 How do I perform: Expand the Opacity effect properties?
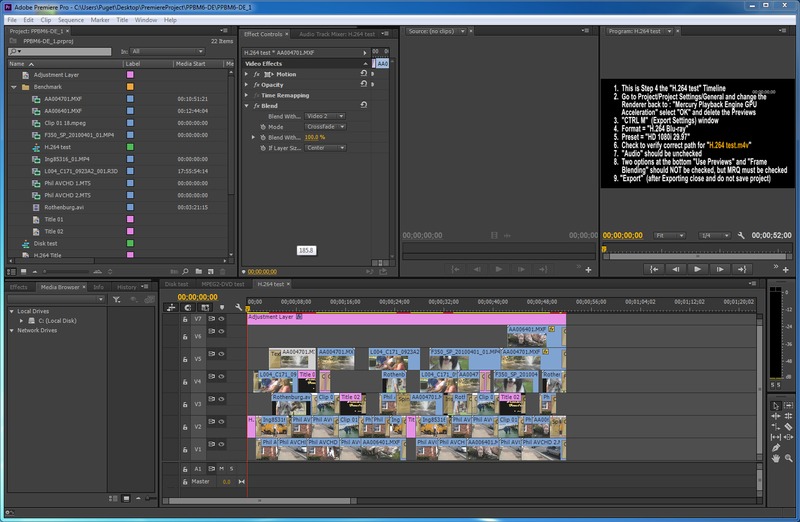pyautogui.click(x=248, y=85)
